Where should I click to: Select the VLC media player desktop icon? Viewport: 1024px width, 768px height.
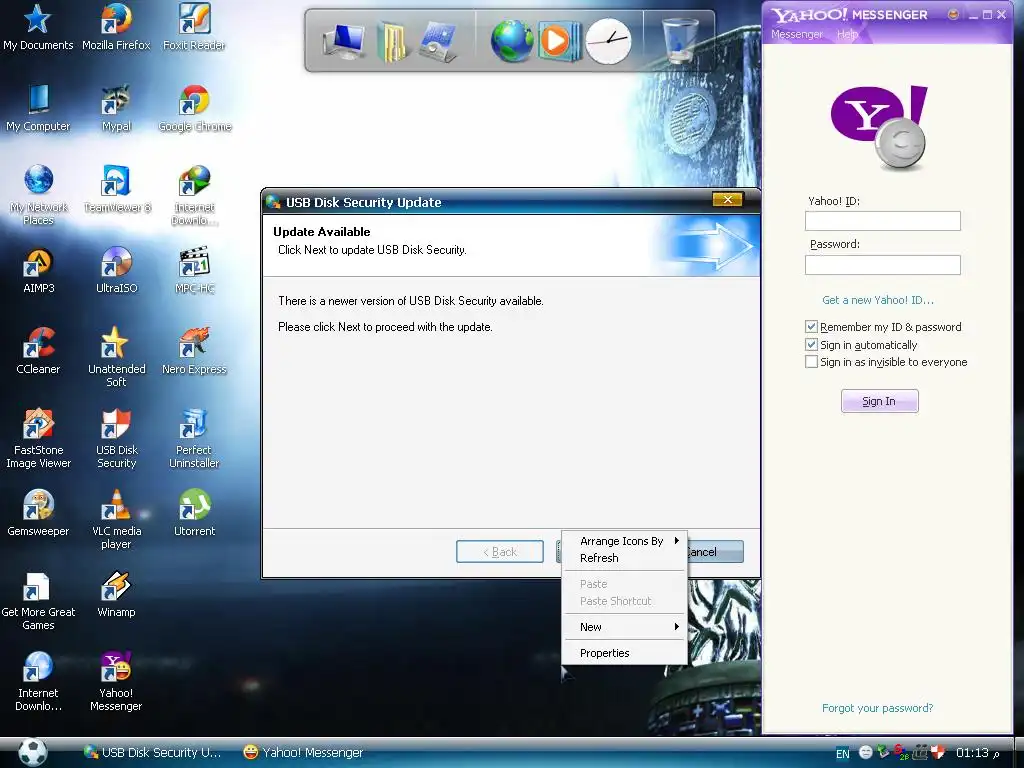pos(116,519)
